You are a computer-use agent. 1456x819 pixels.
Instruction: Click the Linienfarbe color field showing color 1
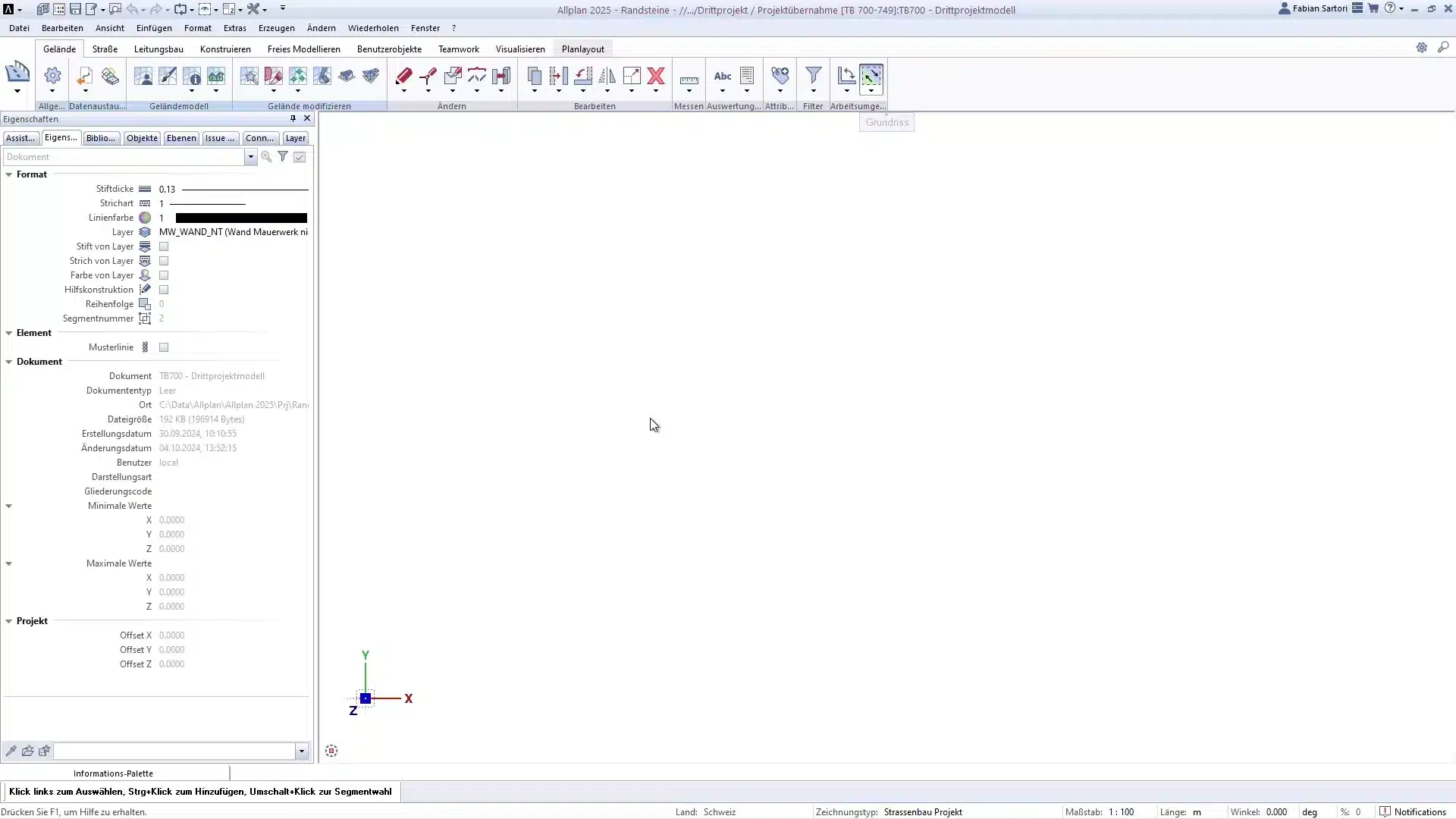tap(240, 218)
